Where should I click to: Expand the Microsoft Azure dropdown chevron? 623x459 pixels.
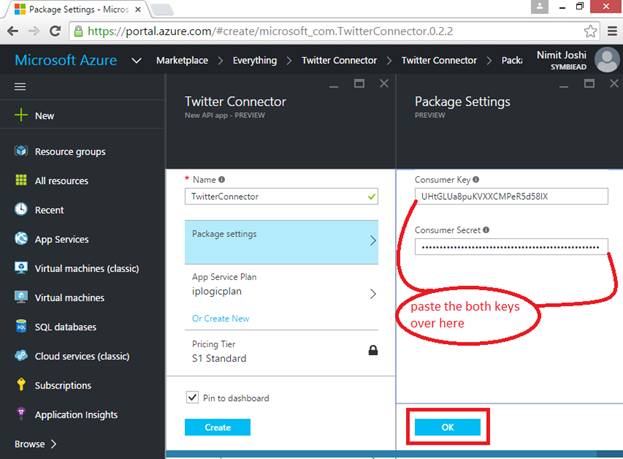point(136,61)
